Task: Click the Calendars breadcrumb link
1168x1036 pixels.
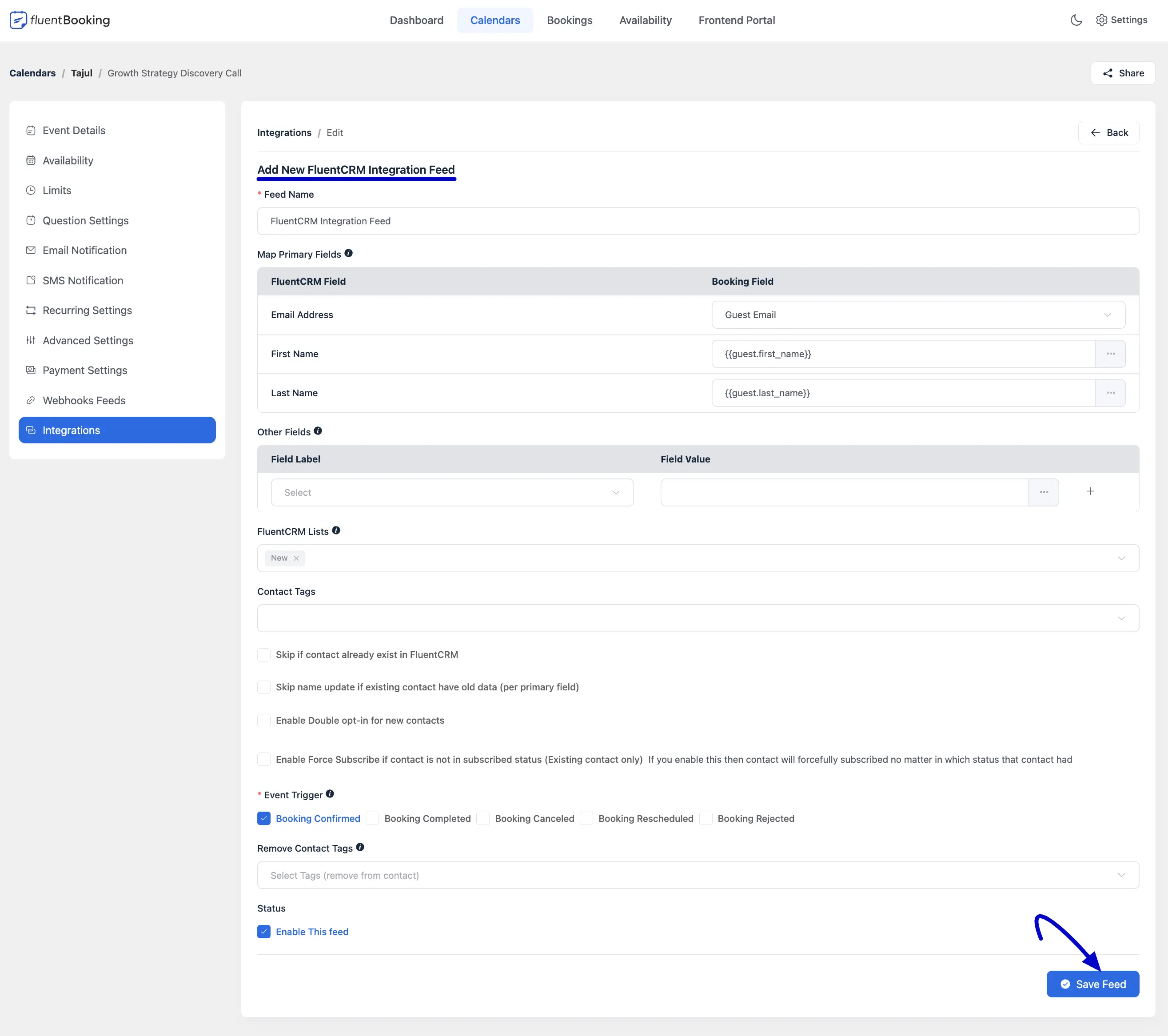Action: [32, 73]
